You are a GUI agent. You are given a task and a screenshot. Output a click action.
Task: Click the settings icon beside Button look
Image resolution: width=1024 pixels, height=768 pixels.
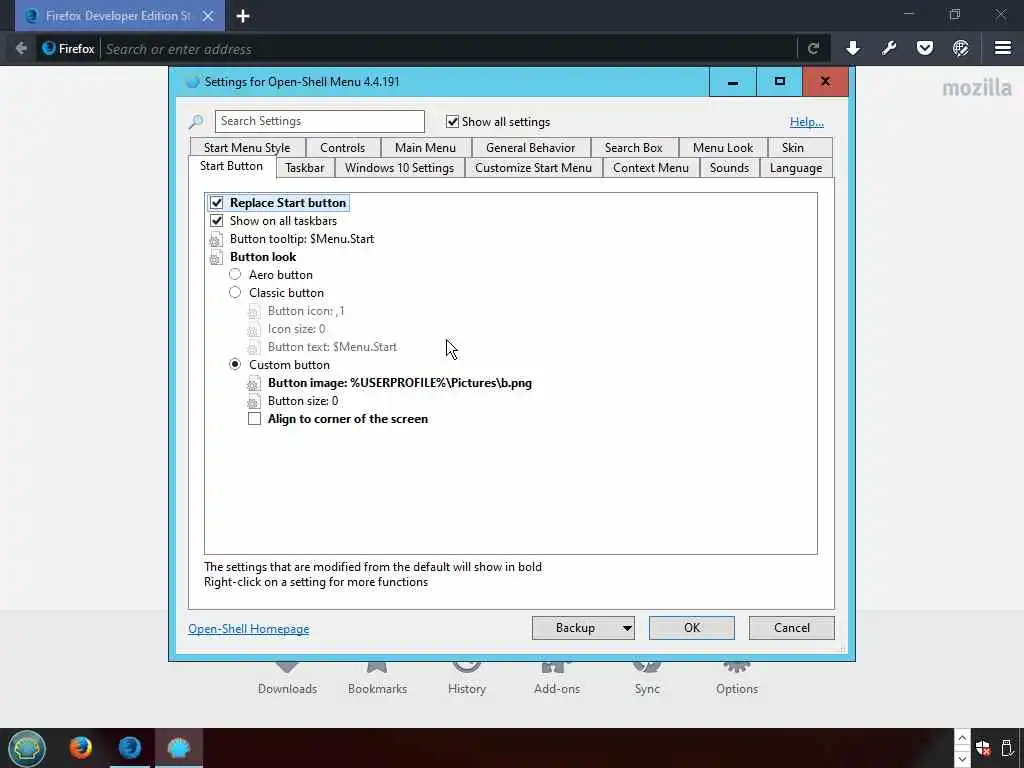[x=216, y=257]
